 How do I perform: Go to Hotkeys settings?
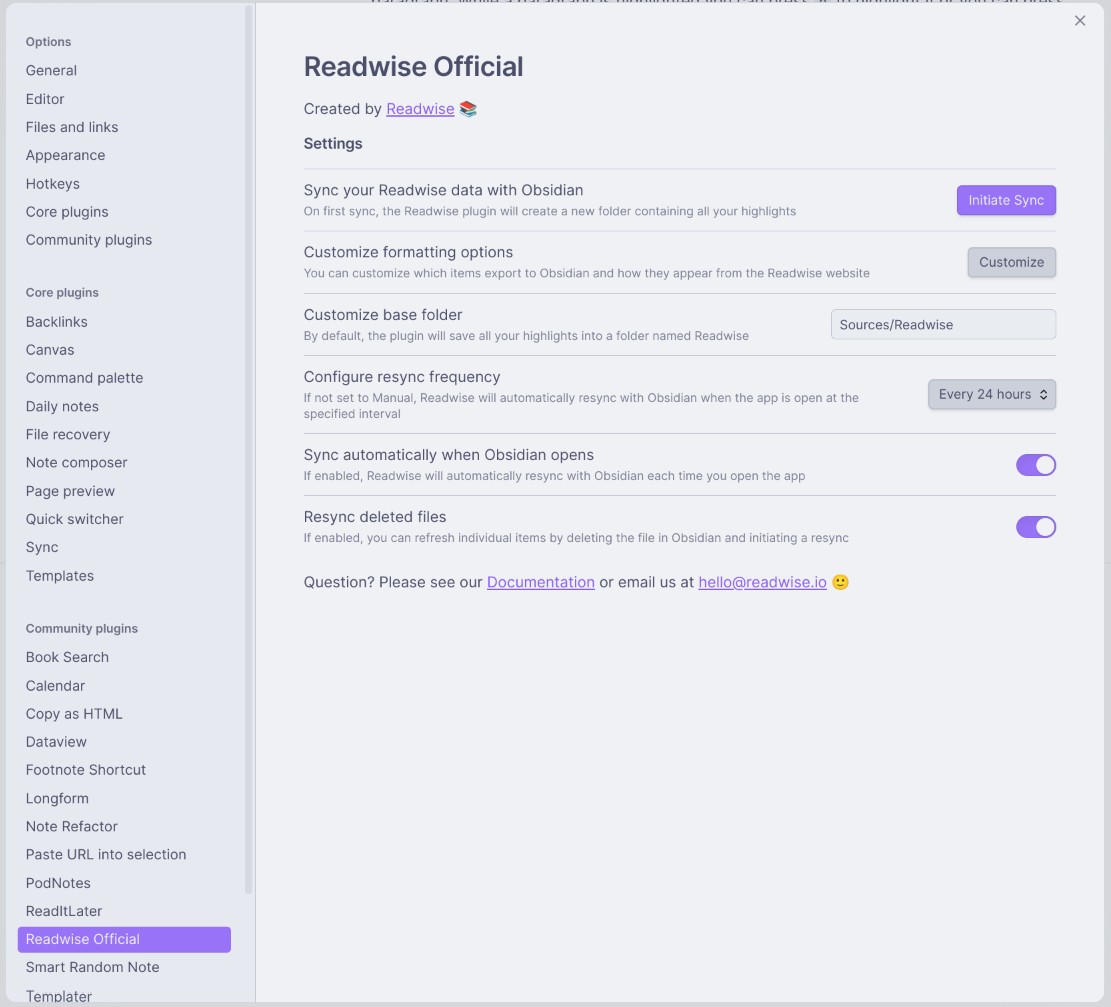point(53,184)
